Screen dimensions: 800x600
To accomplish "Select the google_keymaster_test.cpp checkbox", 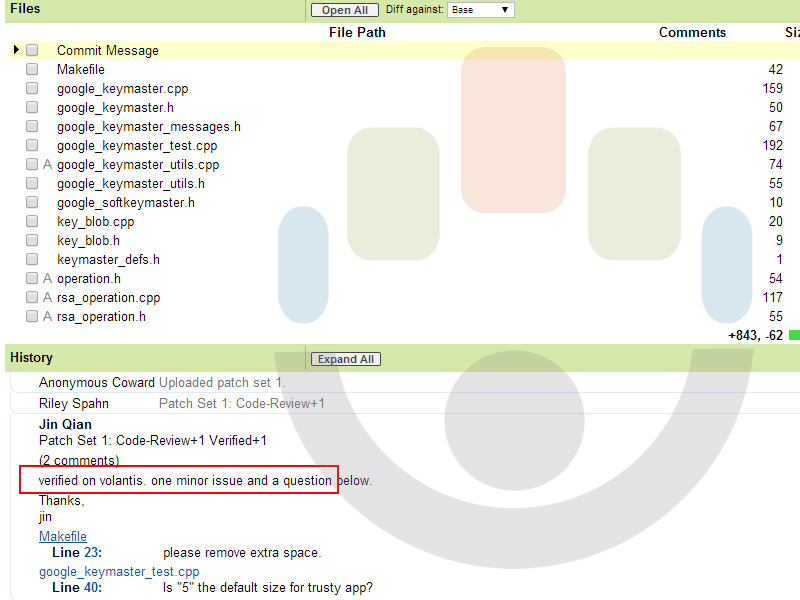I will pos(32,145).
